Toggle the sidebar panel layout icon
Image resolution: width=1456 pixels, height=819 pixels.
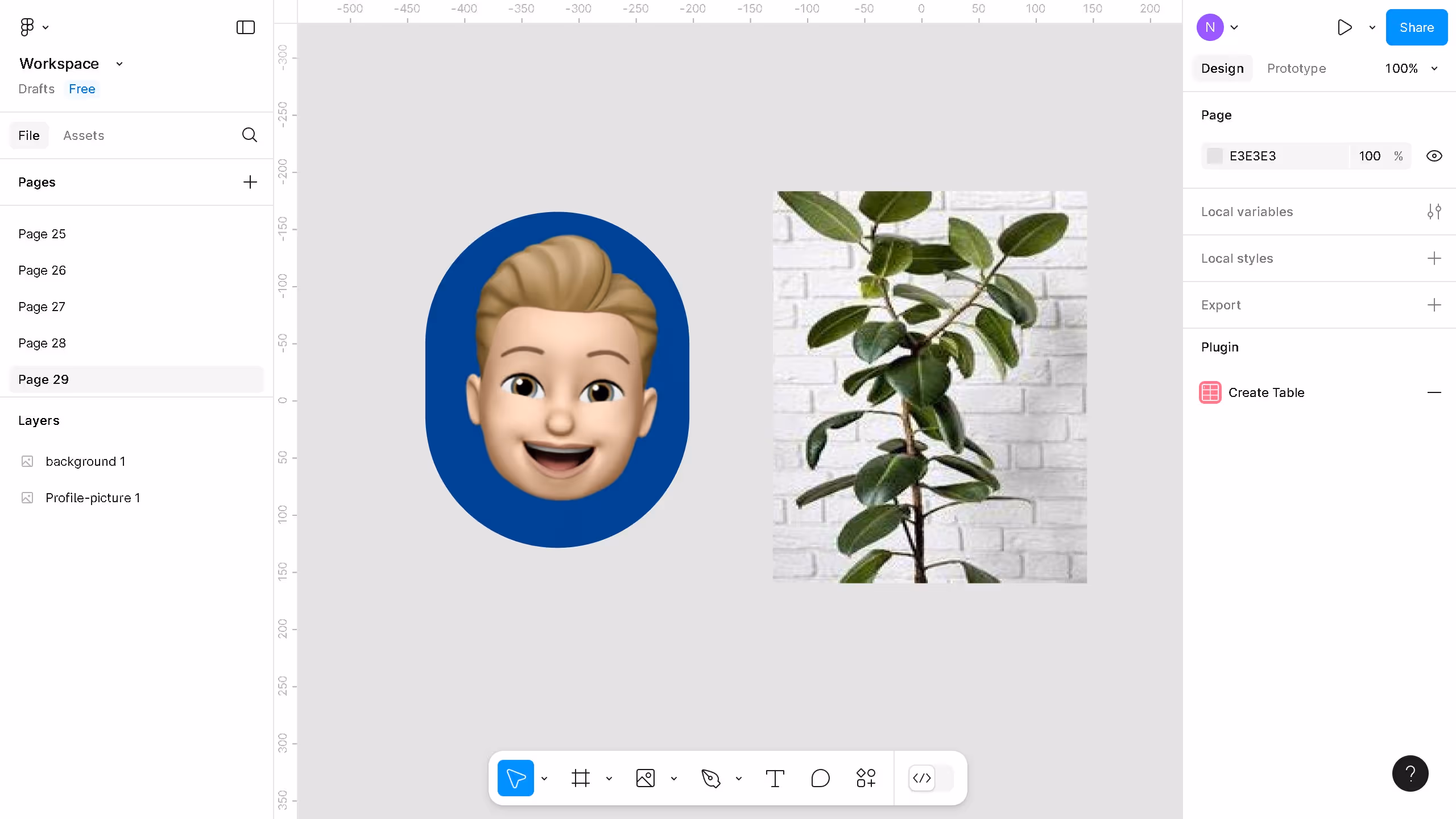(x=245, y=27)
